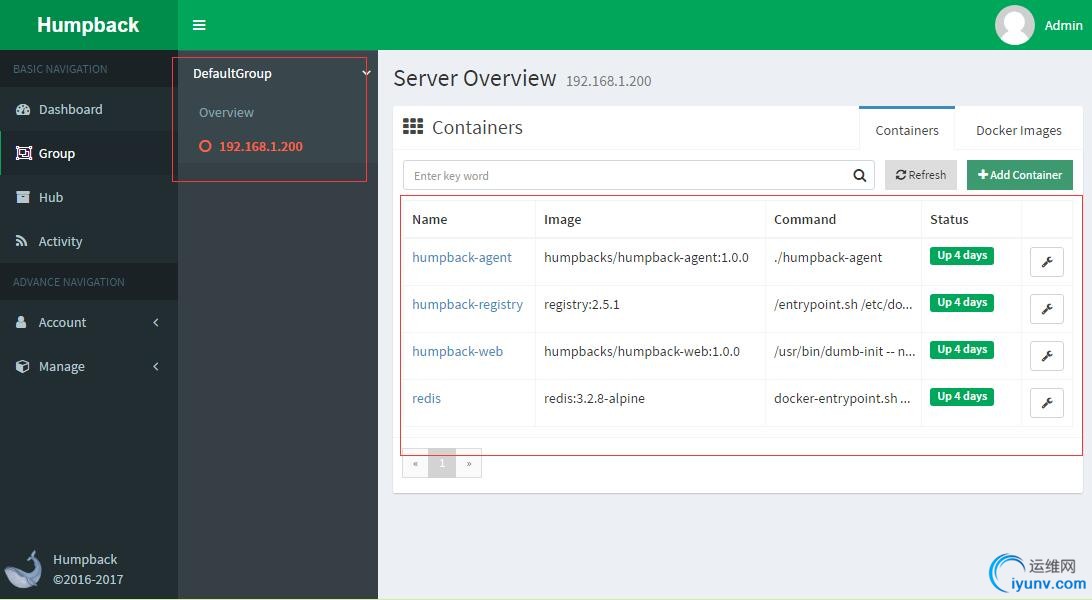The height and width of the screenshot is (600, 1092).
Task: Open Dashboard in the sidebar
Action: [x=88, y=109]
